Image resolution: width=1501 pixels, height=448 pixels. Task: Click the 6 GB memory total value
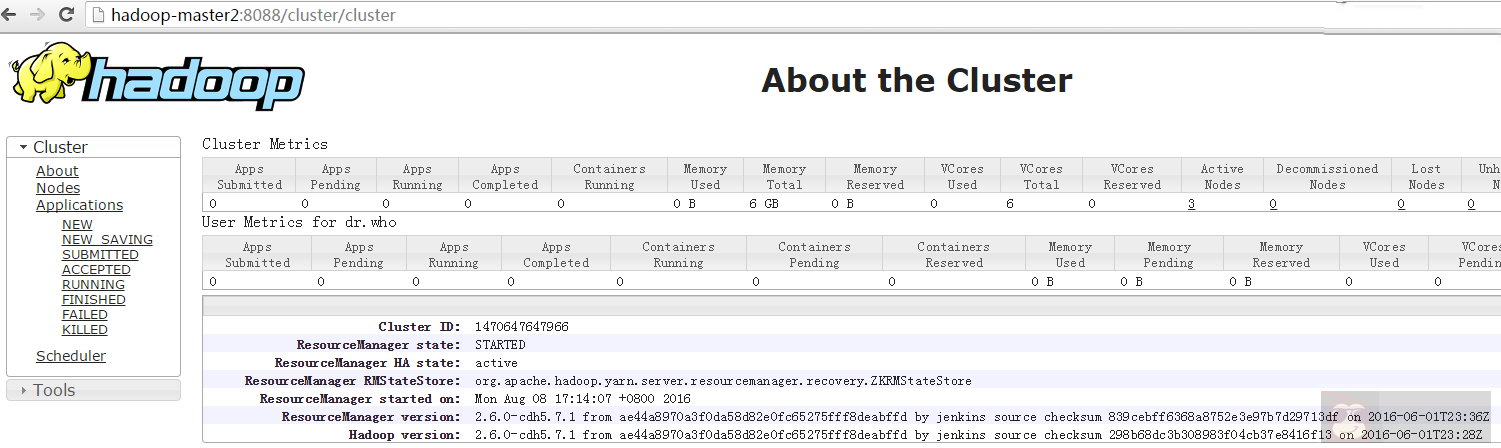[764, 203]
